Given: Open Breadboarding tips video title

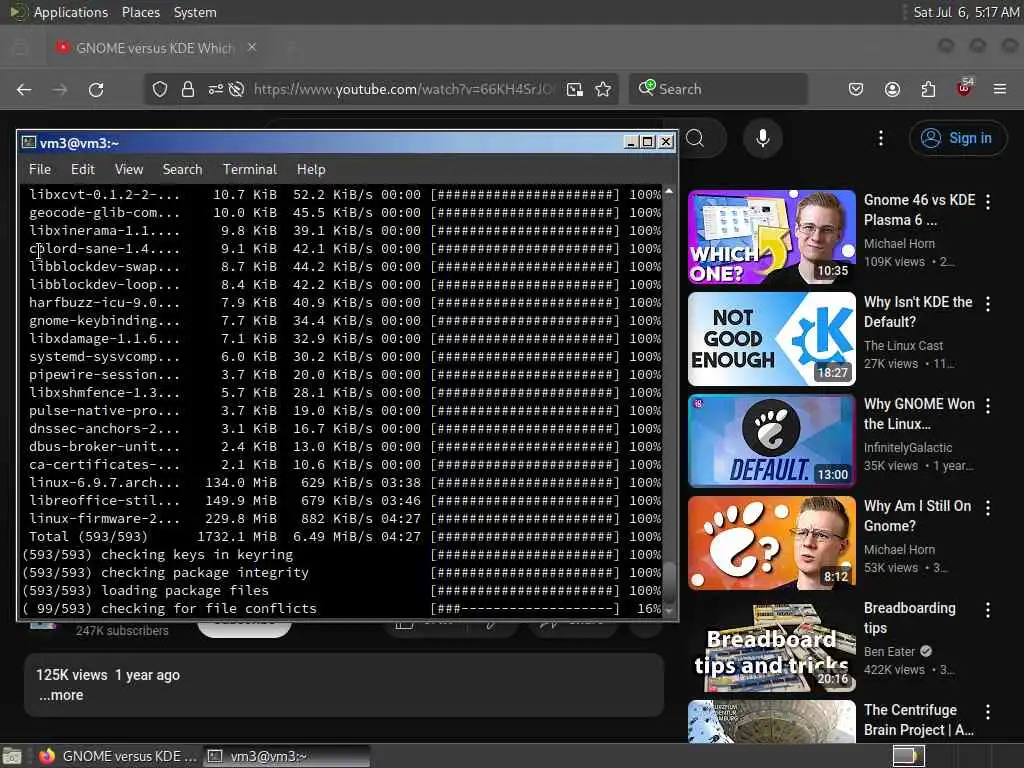Looking at the screenshot, I should coord(910,618).
